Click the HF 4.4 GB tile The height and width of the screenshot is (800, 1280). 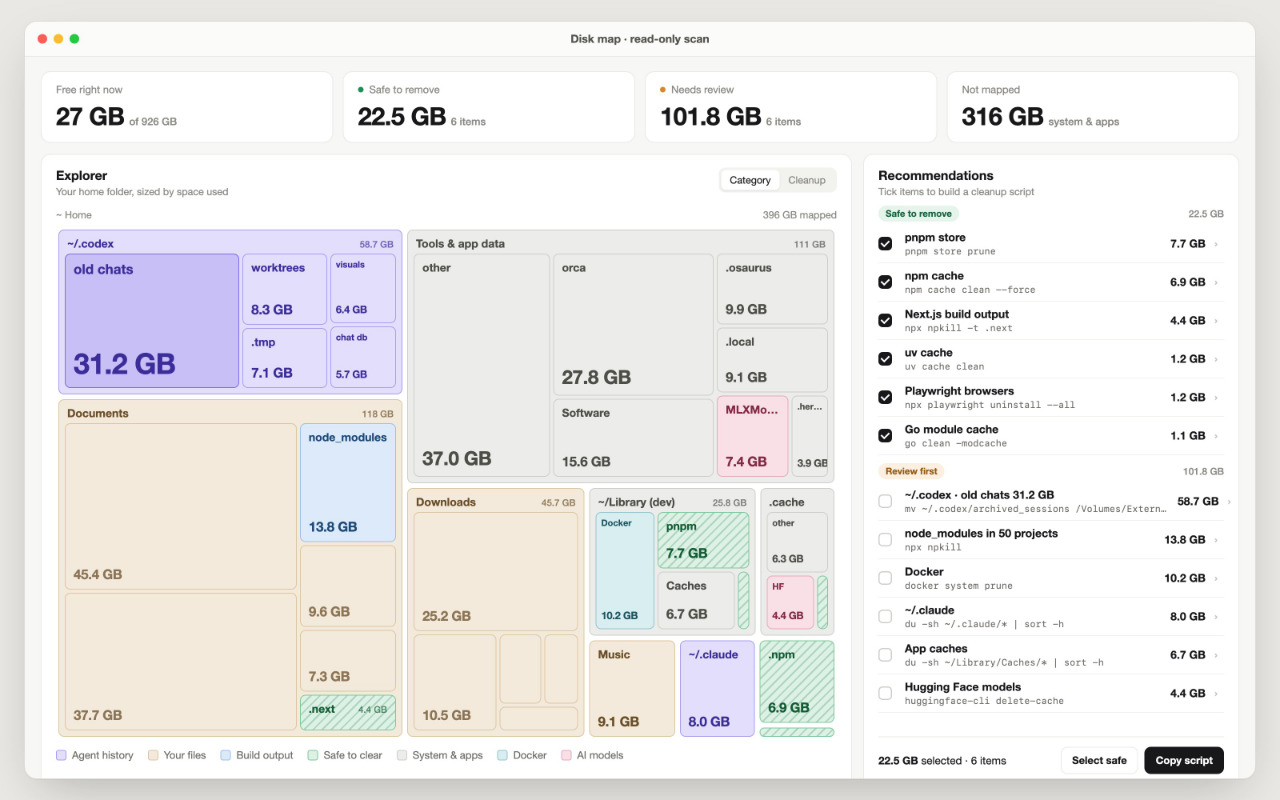click(790, 602)
